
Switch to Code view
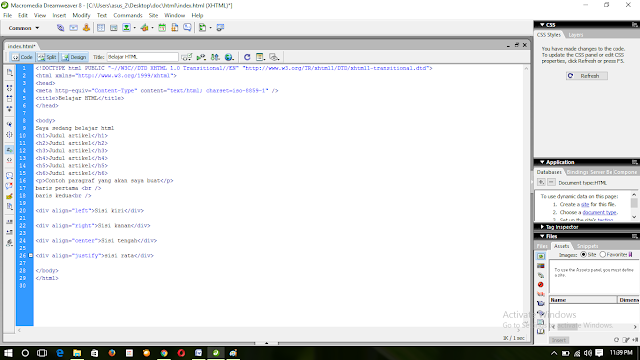coord(22,57)
